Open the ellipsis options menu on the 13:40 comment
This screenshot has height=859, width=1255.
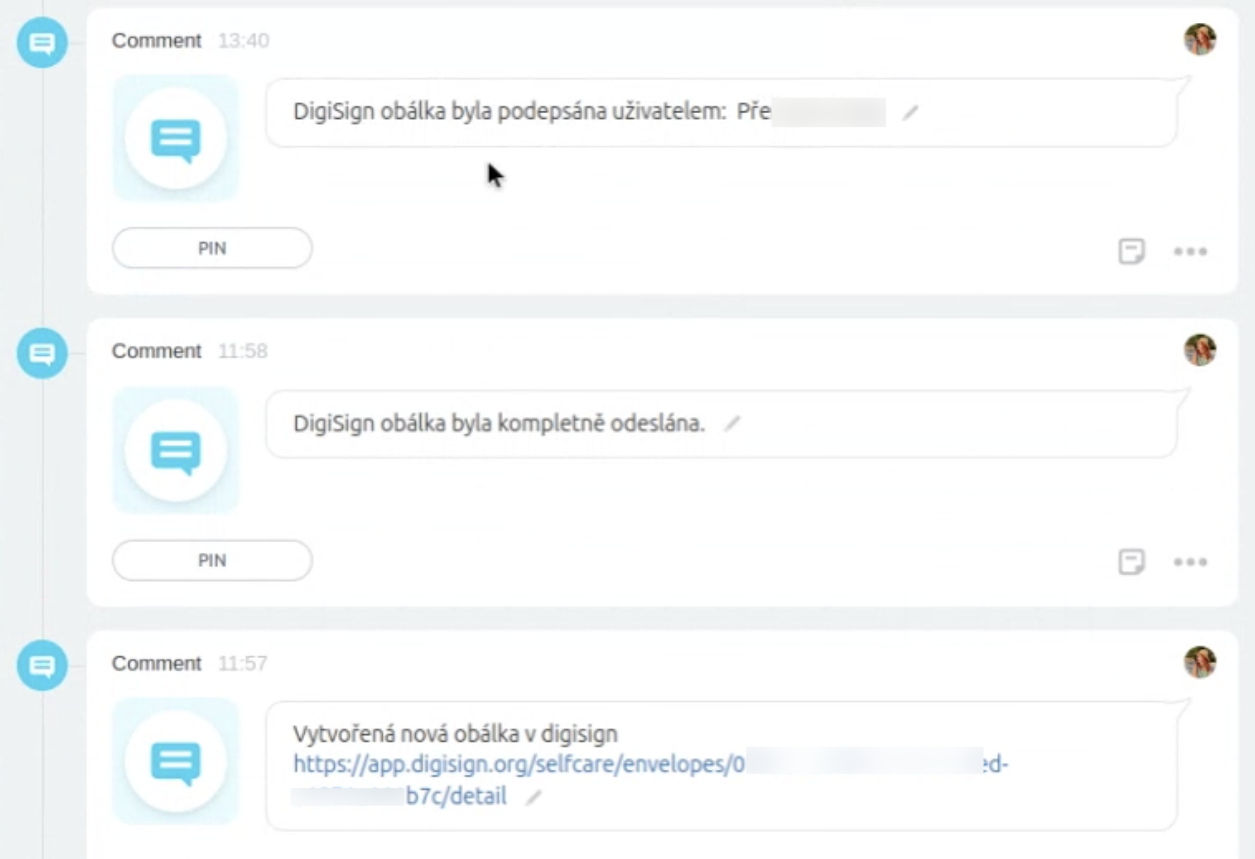tap(1191, 253)
